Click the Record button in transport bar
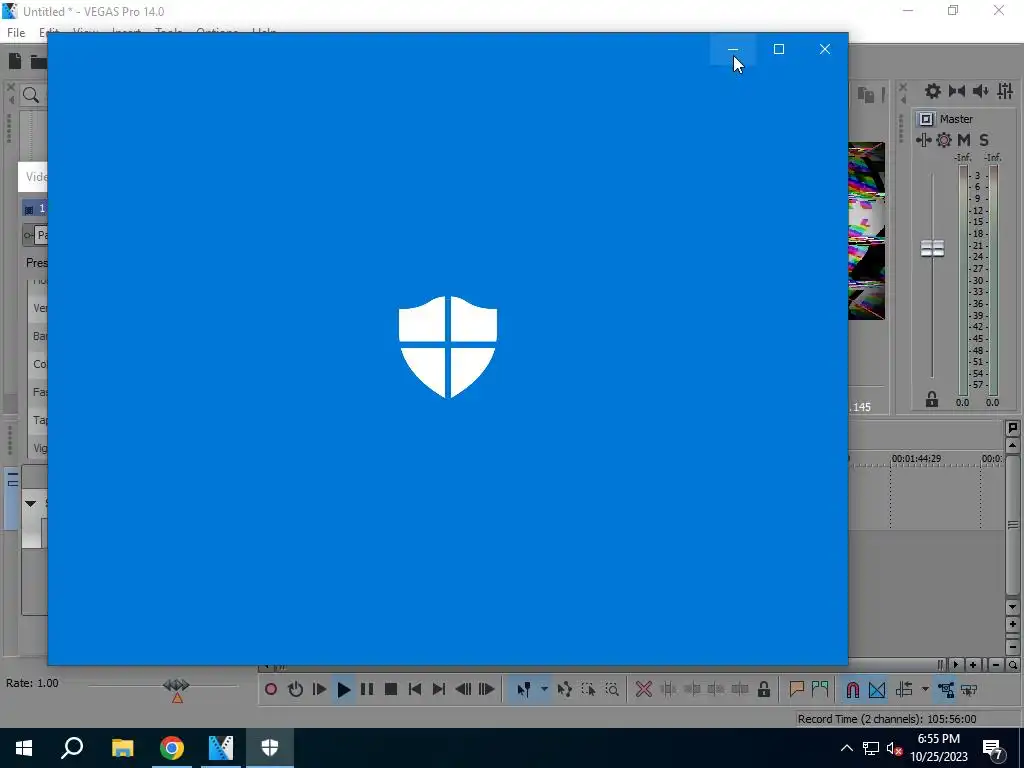The height and width of the screenshot is (768, 1024). tap(270, 689)
